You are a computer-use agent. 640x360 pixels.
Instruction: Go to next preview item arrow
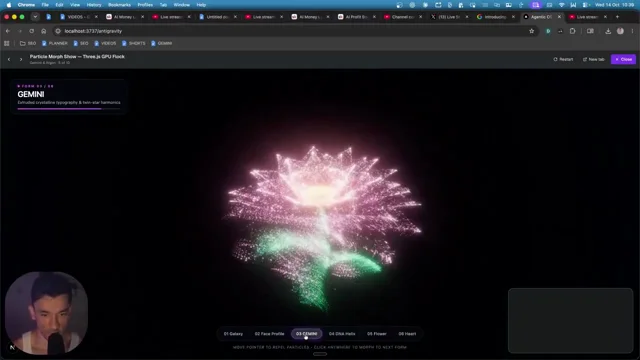pos(21,60)
